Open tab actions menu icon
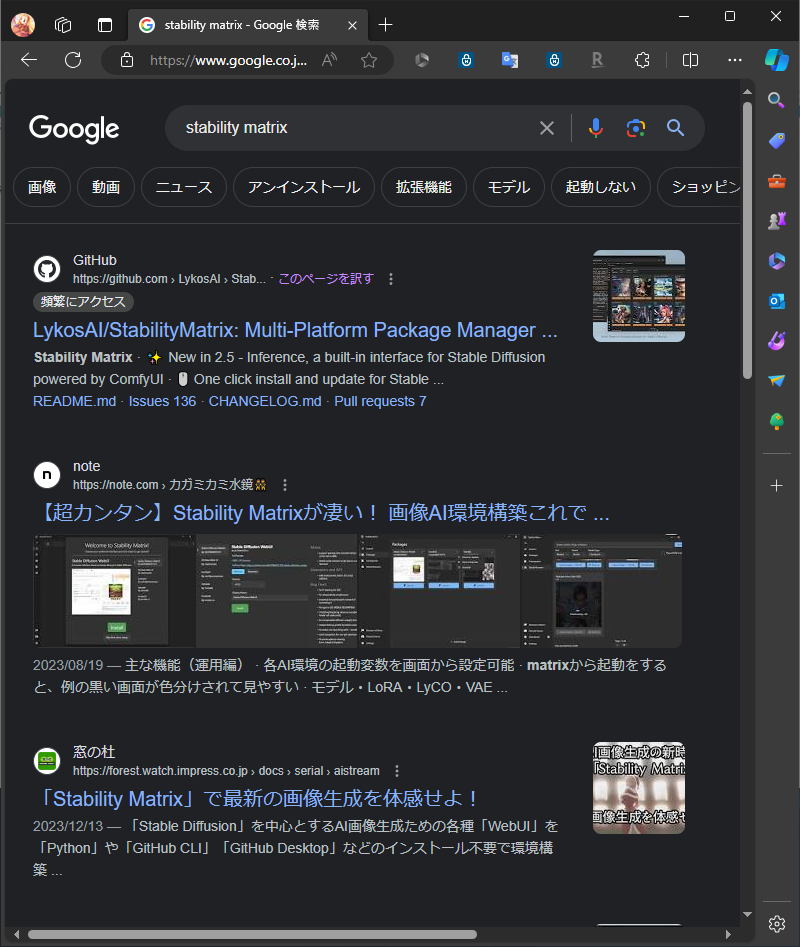This screenshot has width=800, height=947. [105, 25]
